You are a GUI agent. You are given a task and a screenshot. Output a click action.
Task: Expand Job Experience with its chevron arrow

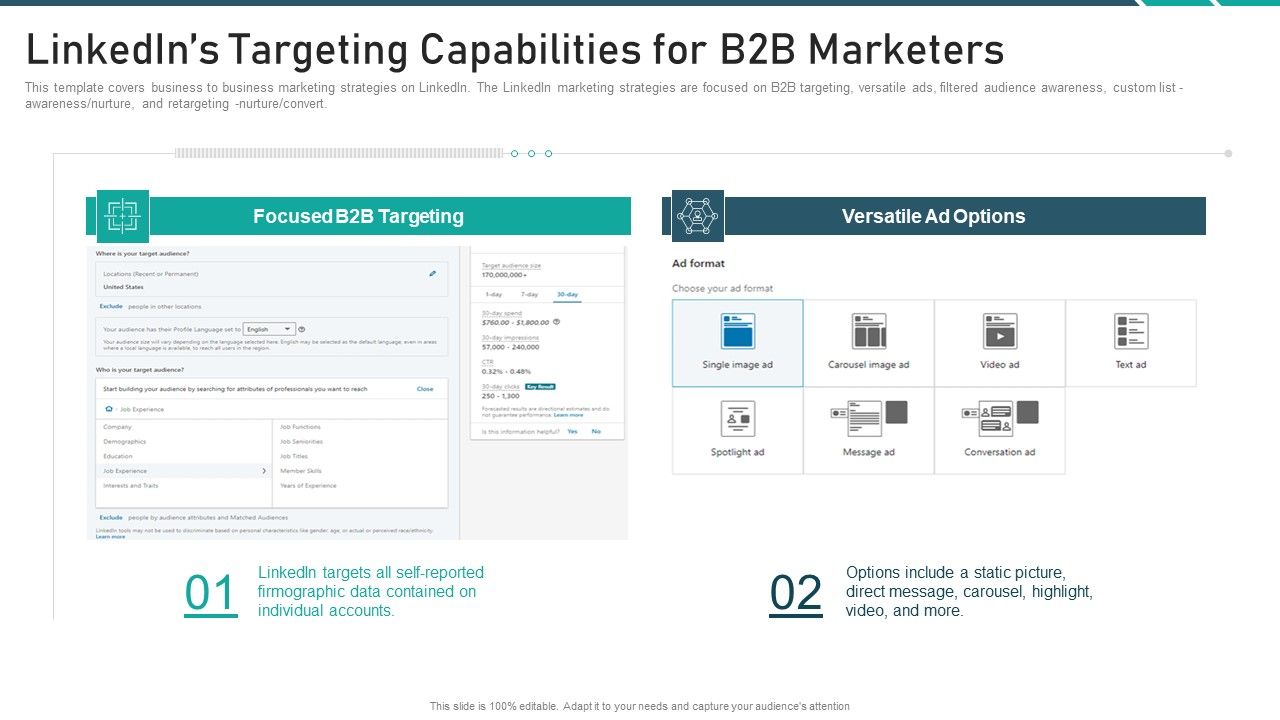click(x=264, y=470)
